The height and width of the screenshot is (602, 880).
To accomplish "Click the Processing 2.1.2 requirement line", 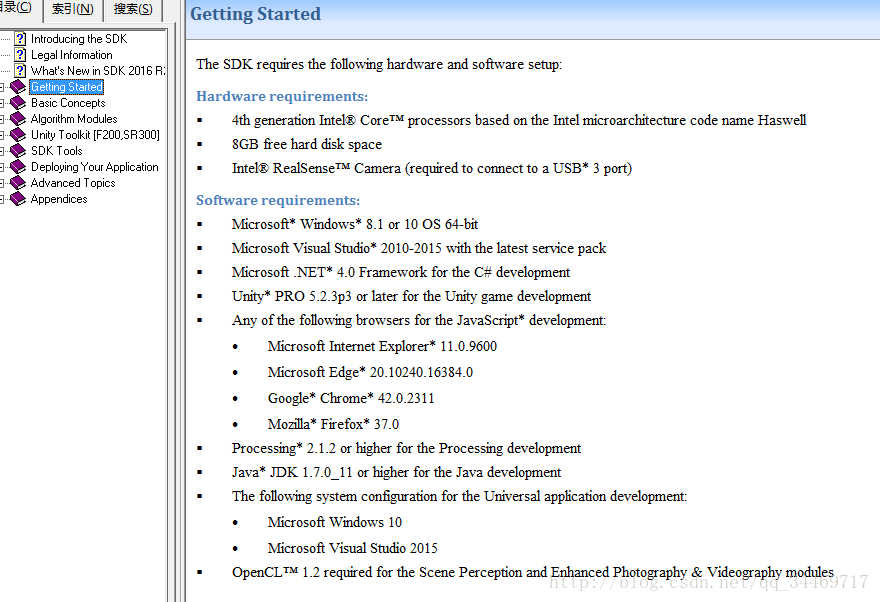I will click(x=406, y=448).
